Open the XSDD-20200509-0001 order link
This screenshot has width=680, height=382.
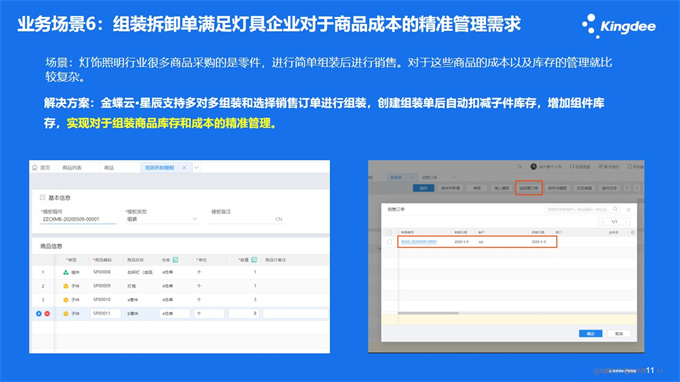click(x=419, y=242)
